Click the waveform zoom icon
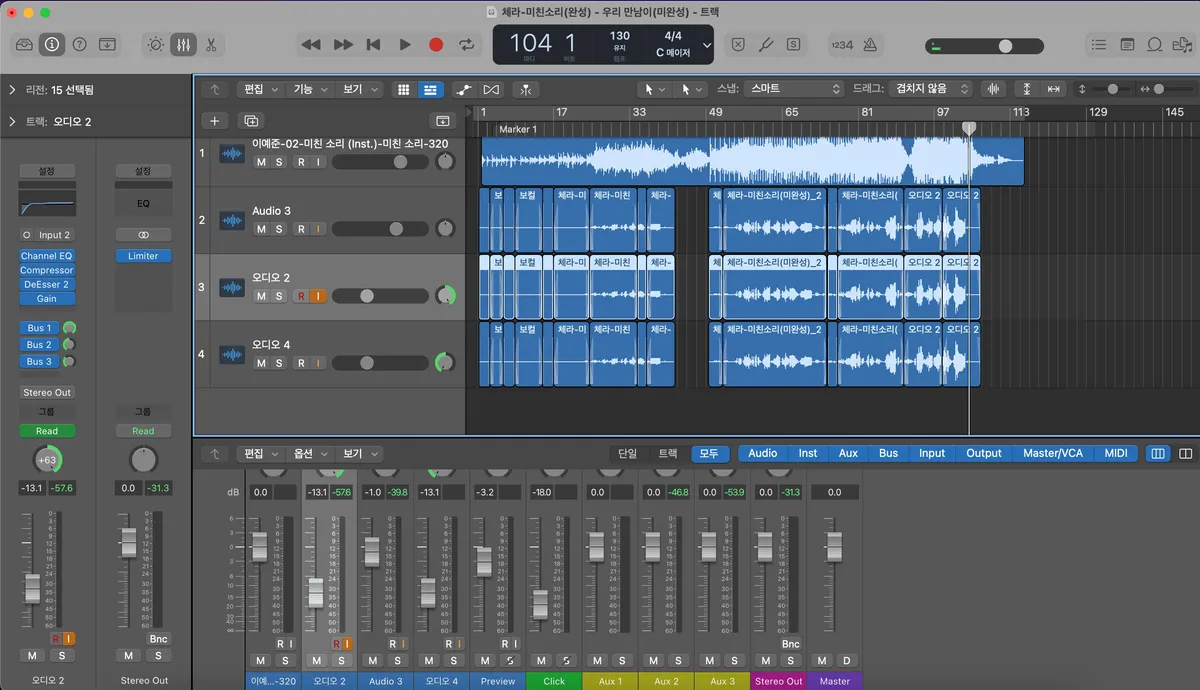The width and height of the screenshot is (1200, 690). 993,89
